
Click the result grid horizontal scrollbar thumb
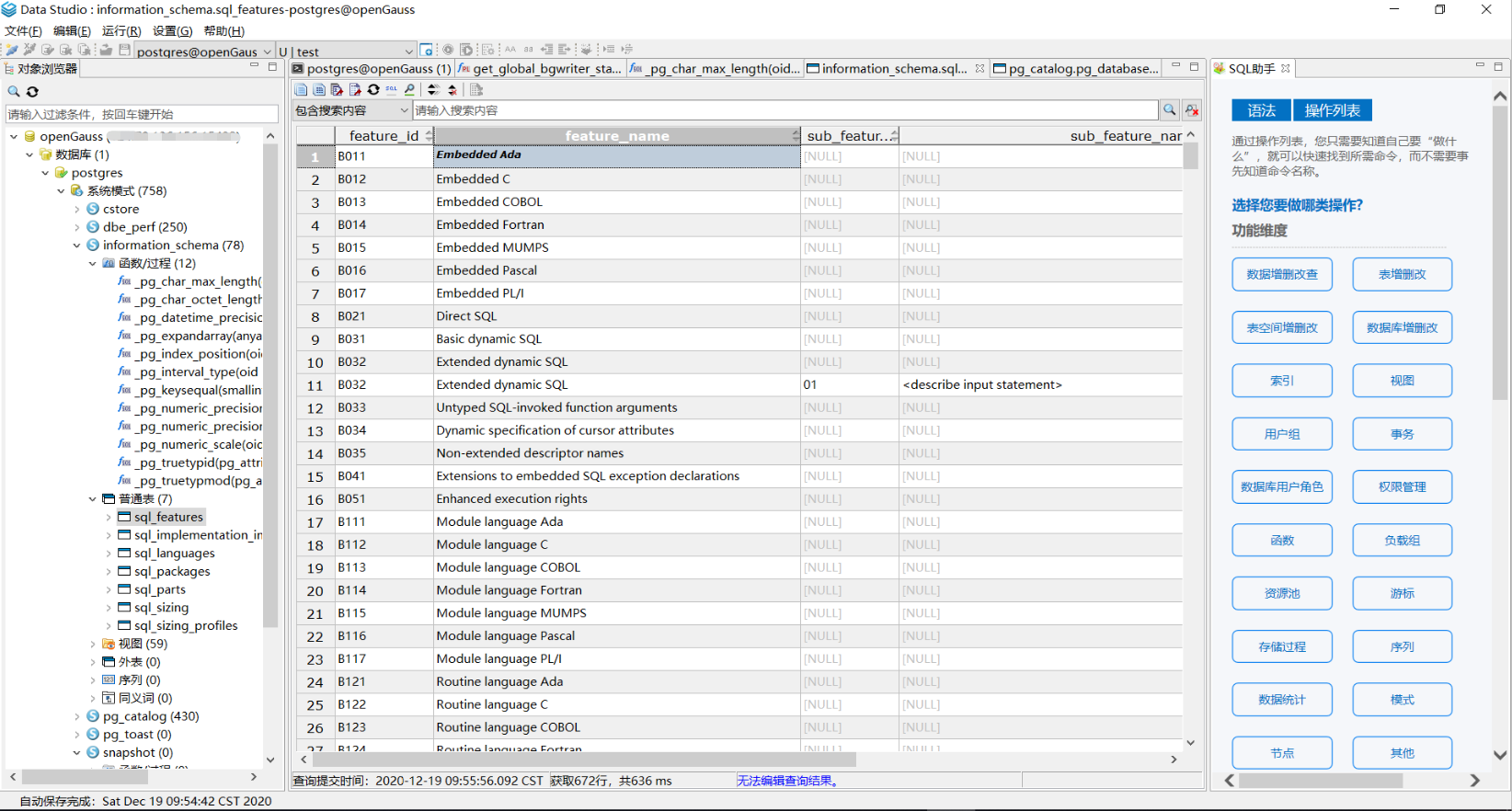(584, 760)
